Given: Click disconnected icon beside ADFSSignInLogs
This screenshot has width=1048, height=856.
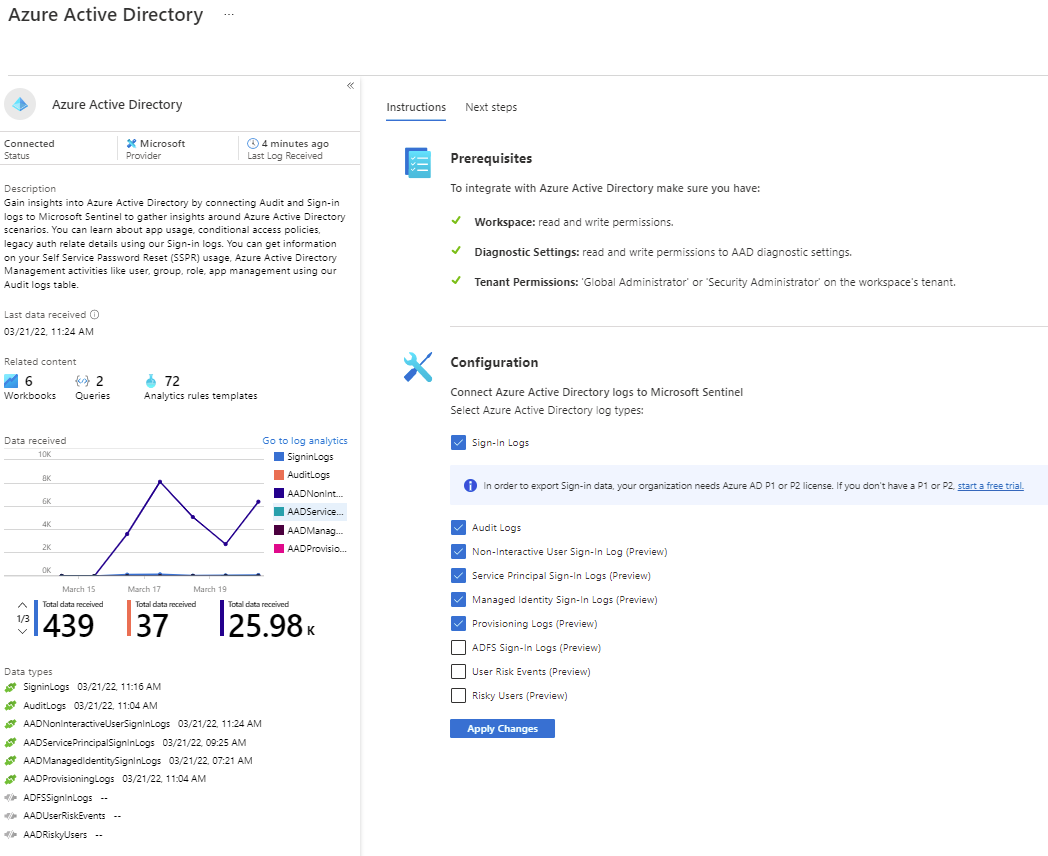Looking at the screenshot, I should point(10,797).
